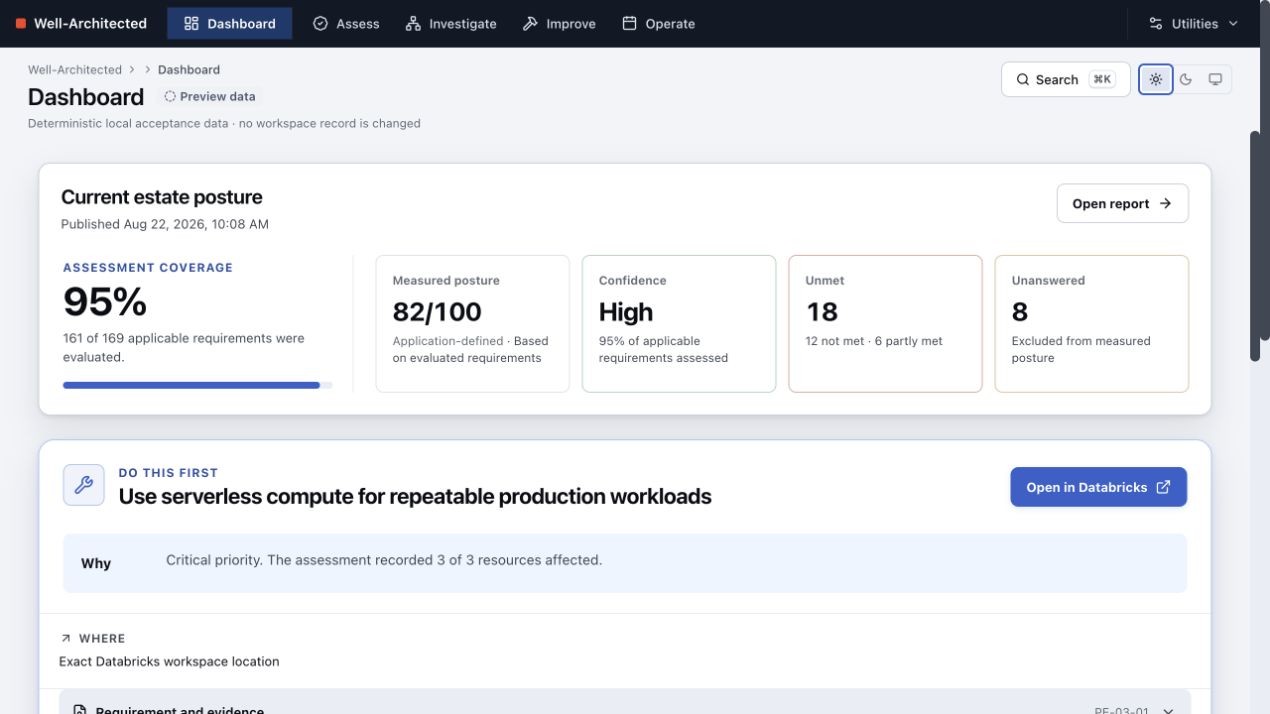
Task: Click the Why explanation text box
Action: [x=625, y=563]
